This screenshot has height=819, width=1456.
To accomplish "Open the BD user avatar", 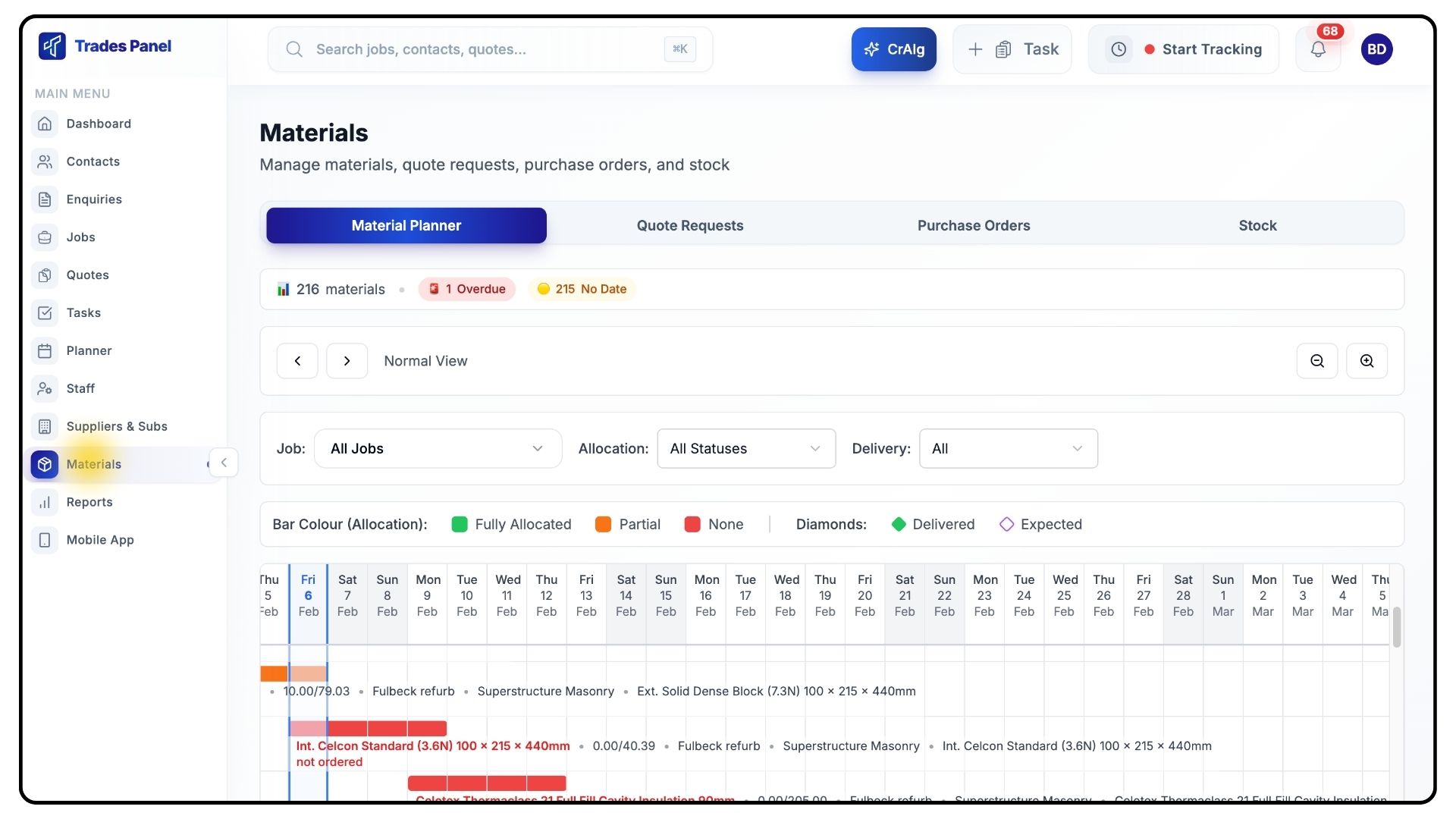I will tap(1376, 49).
